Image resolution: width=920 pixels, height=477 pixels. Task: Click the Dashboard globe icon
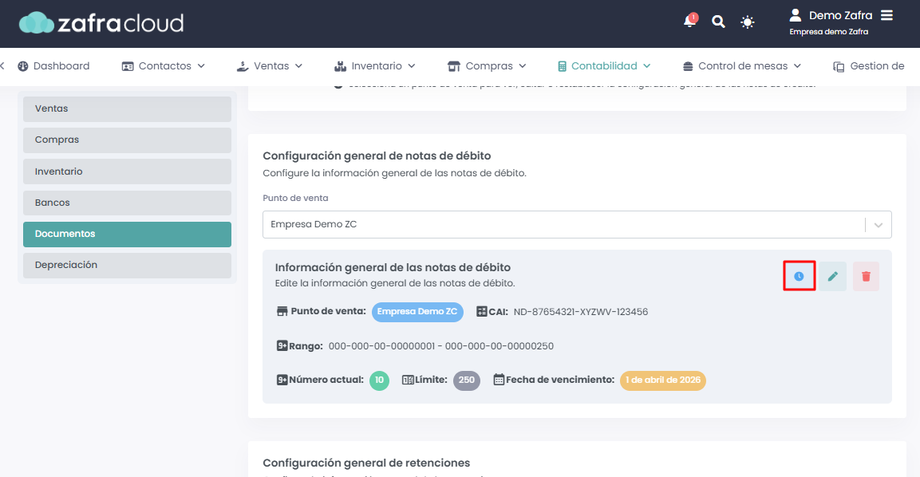click(23, 66)
